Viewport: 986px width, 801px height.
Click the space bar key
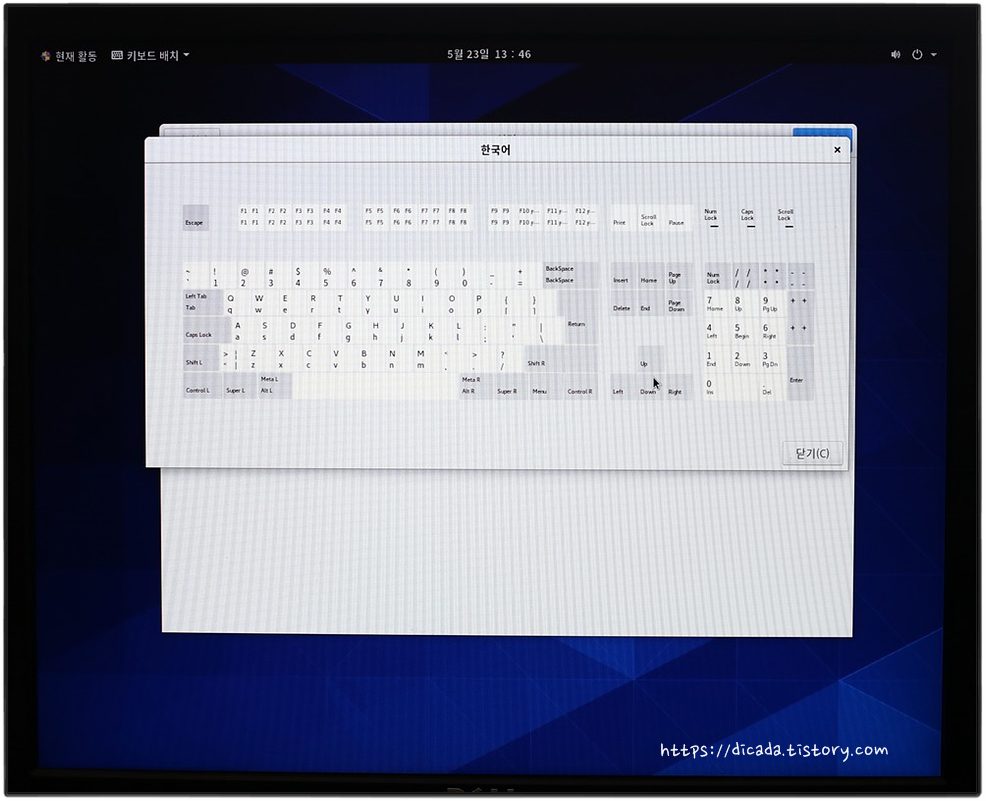(x=375, y=386)
